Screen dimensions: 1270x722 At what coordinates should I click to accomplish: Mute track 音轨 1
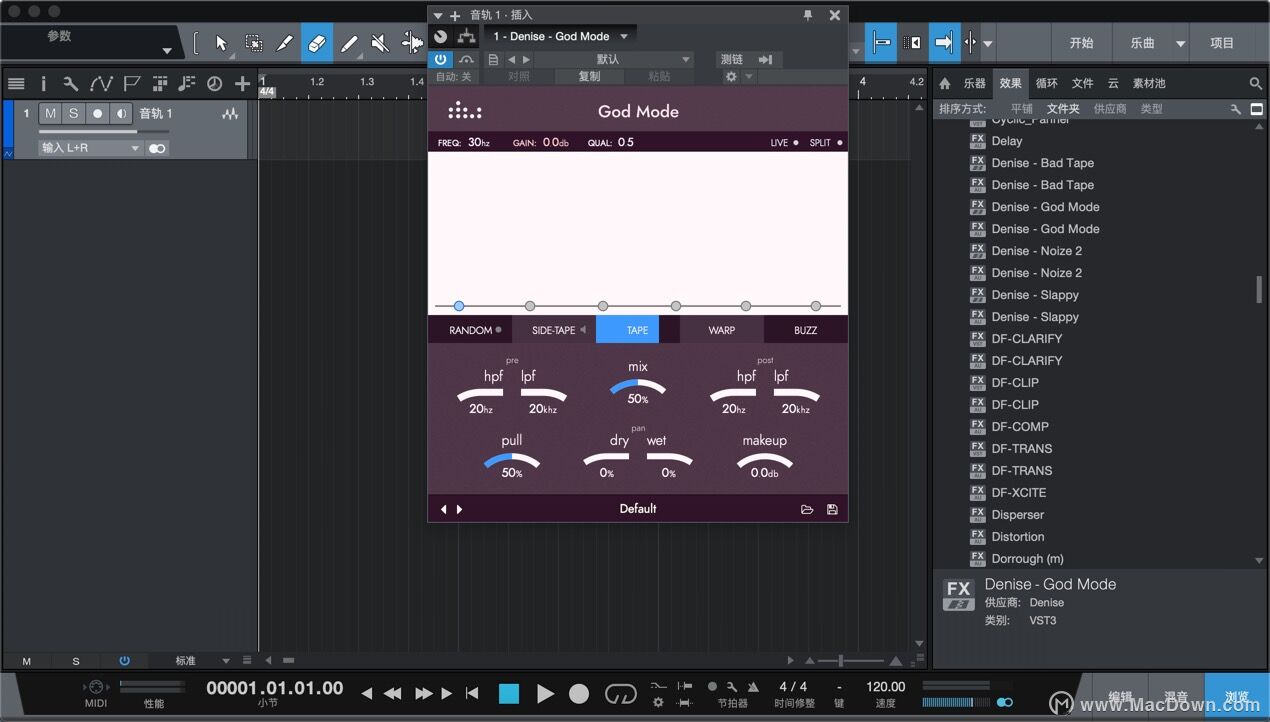(51, 114)
